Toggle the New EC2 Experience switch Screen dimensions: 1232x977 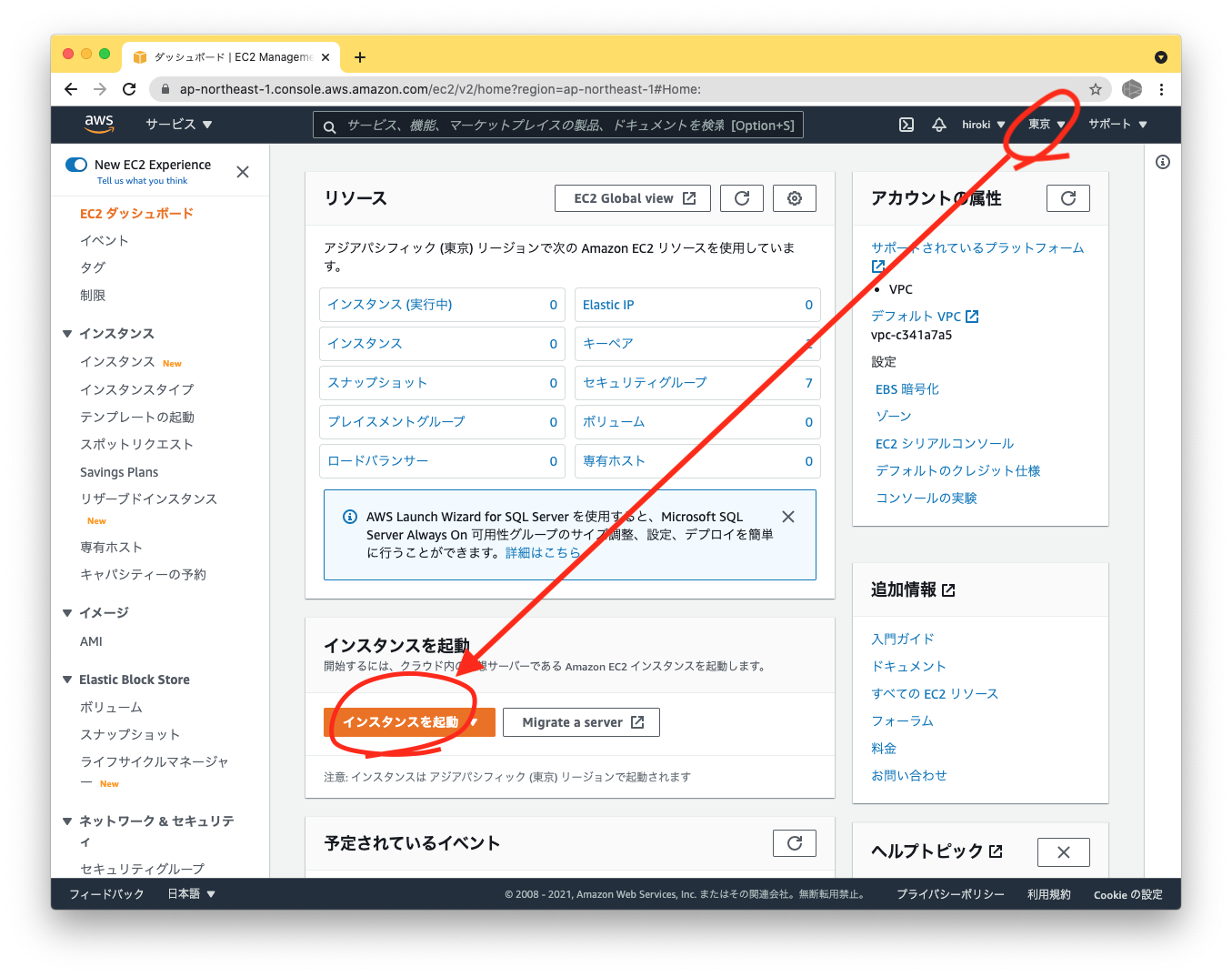(x=76, y=165)
